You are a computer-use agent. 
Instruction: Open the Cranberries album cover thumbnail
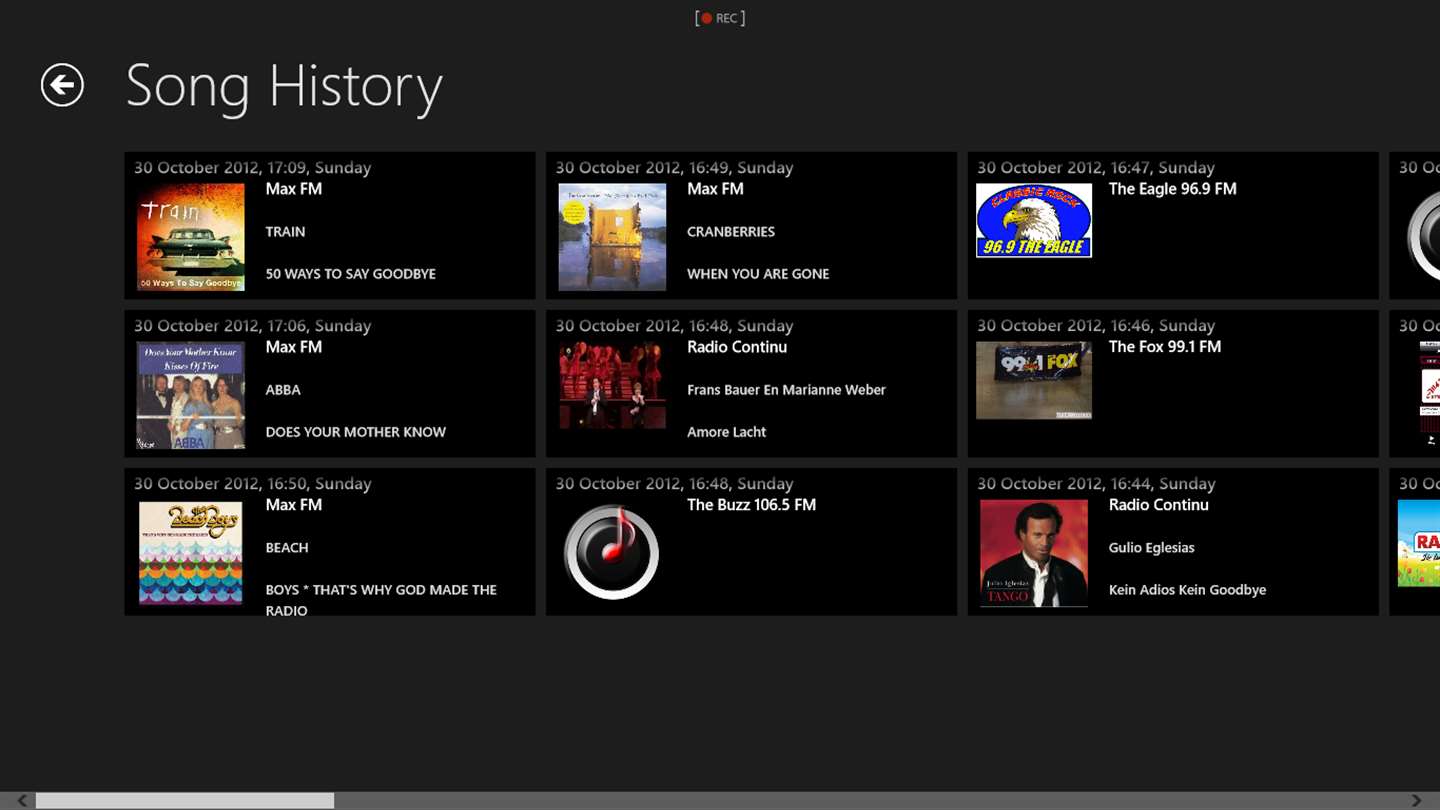point(612,237)
